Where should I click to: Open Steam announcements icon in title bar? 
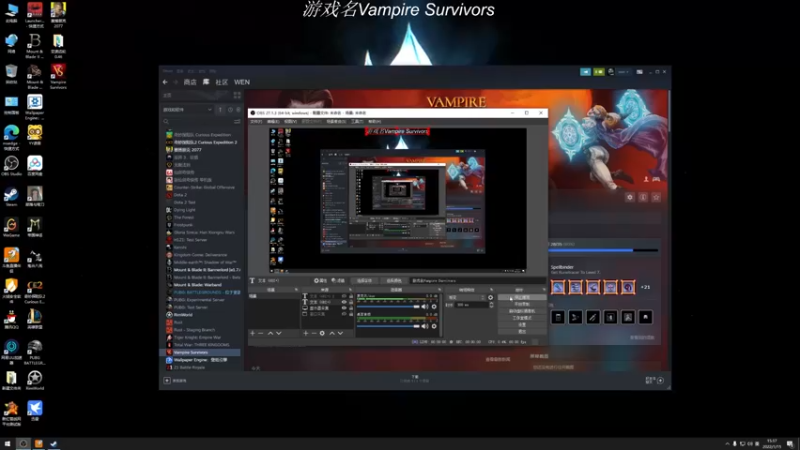585,72
